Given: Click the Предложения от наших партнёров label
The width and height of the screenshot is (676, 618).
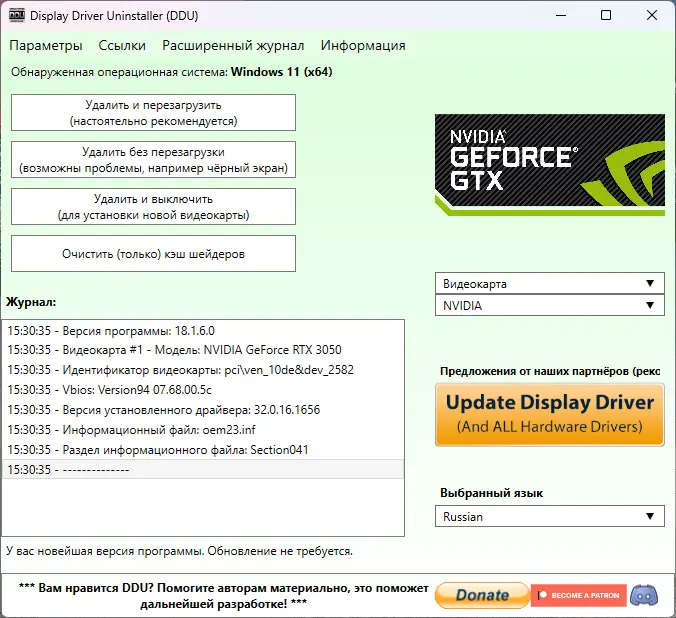Looking at the screenshot, I should [x=550, y=371].
